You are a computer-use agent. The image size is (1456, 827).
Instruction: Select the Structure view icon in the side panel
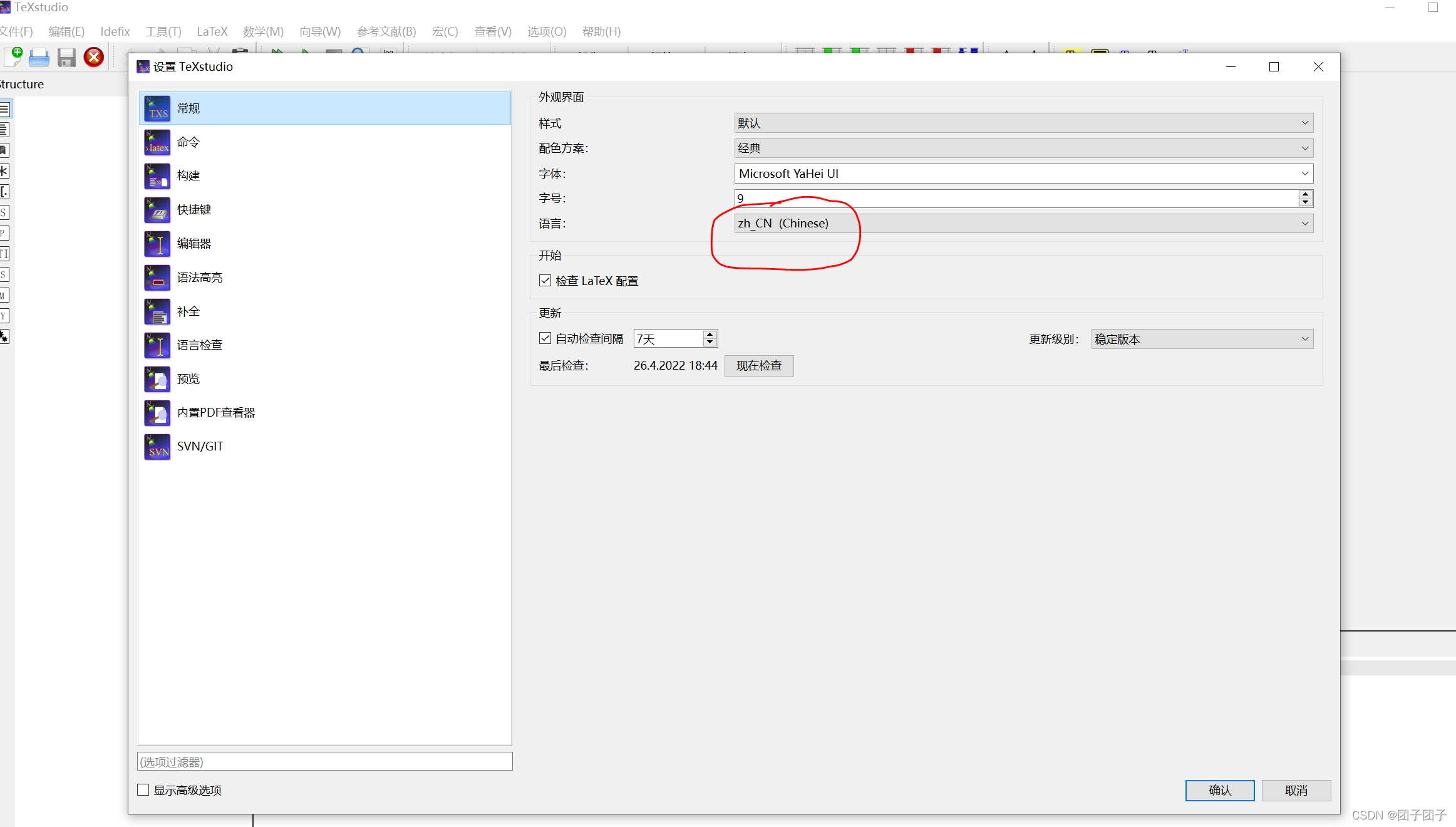[4, 109]
